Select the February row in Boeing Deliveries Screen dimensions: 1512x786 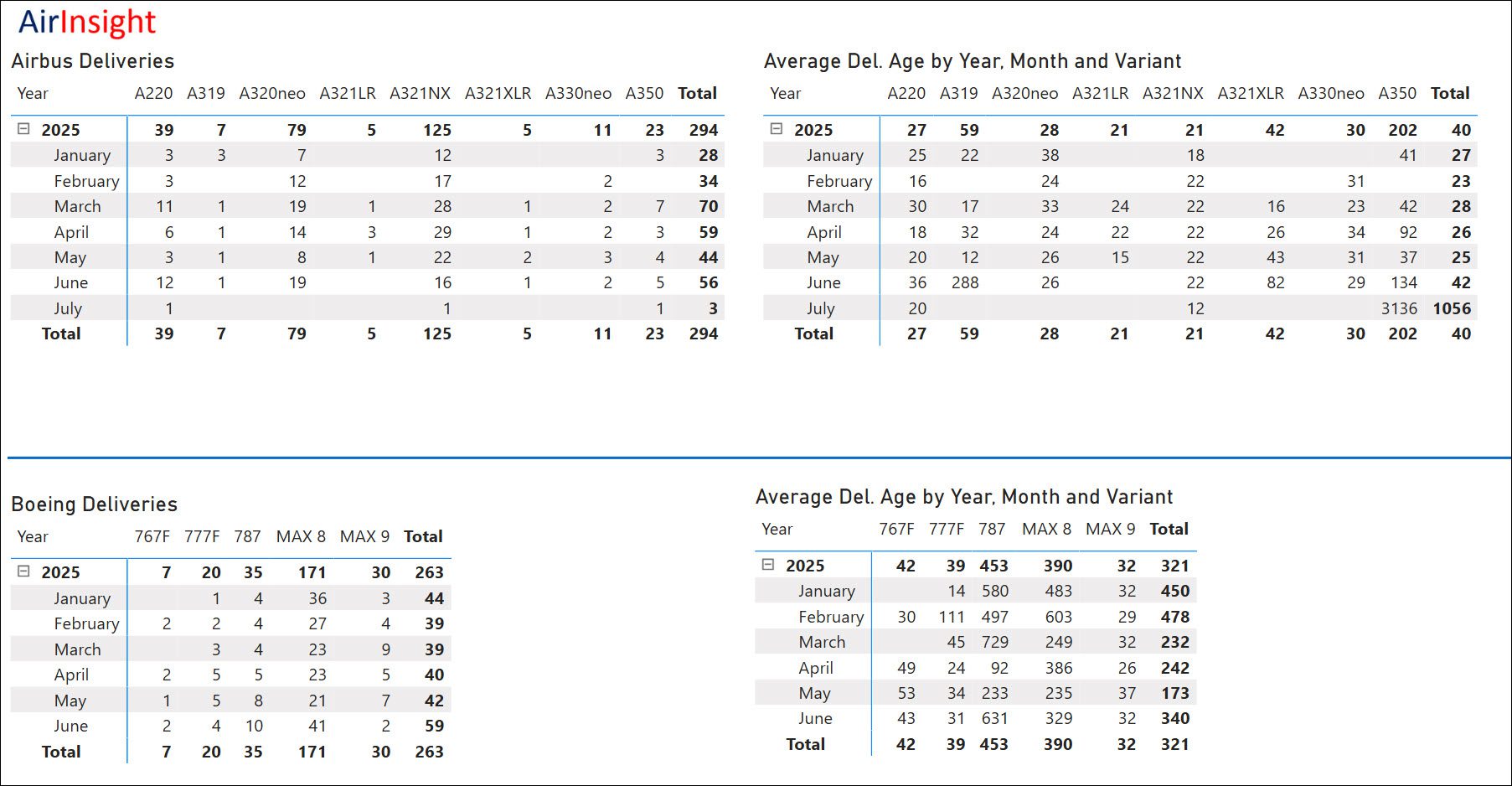(x=86, y=623)
